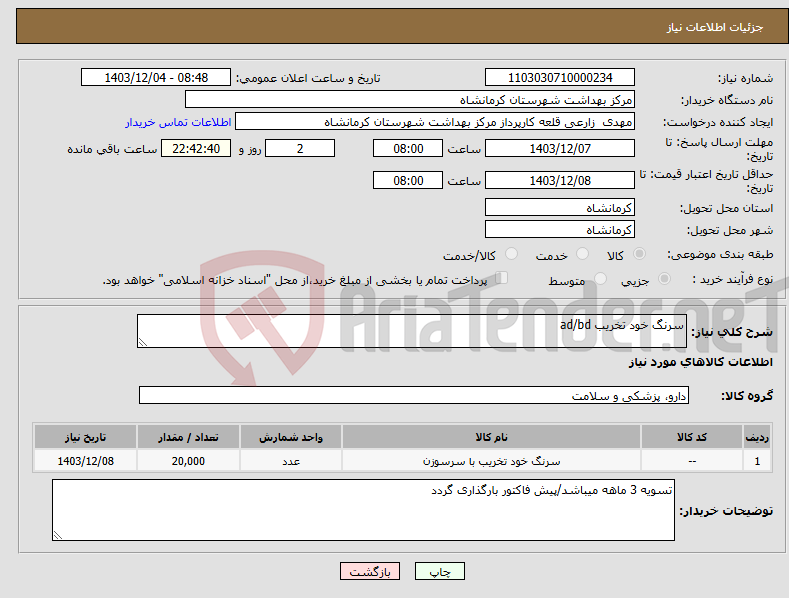Select the متوسط purchase type radio
The width and height of the screenshot is (789, 598).
[600, 278]
